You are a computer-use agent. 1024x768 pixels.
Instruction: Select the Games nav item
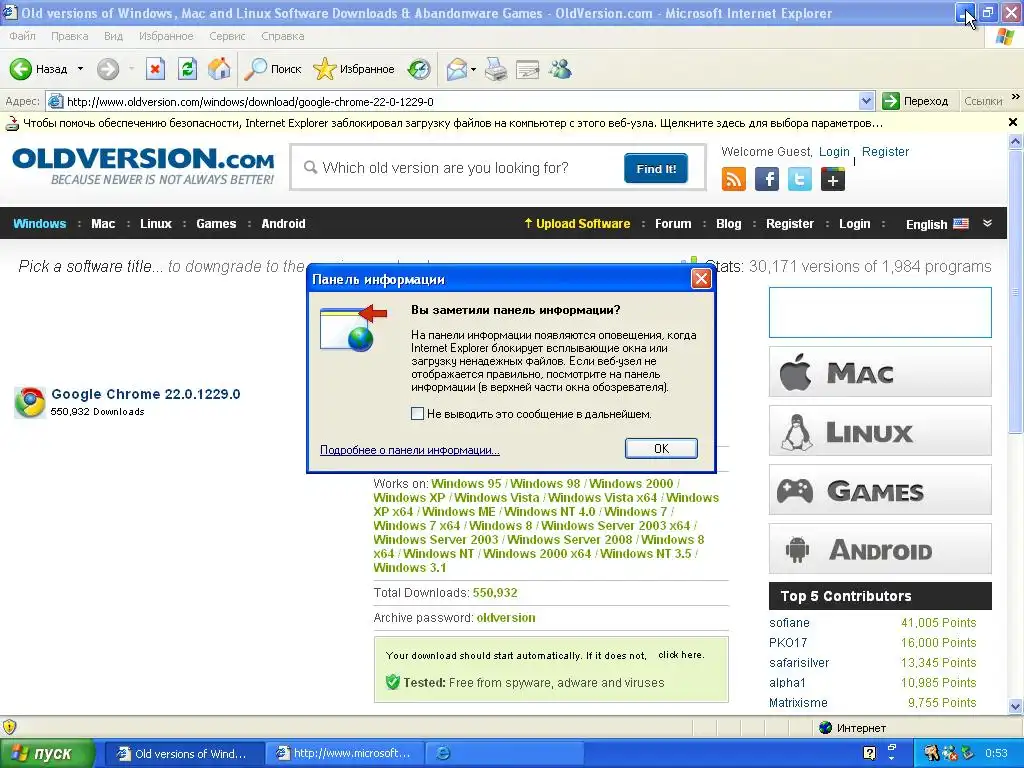tap(216, 223)
